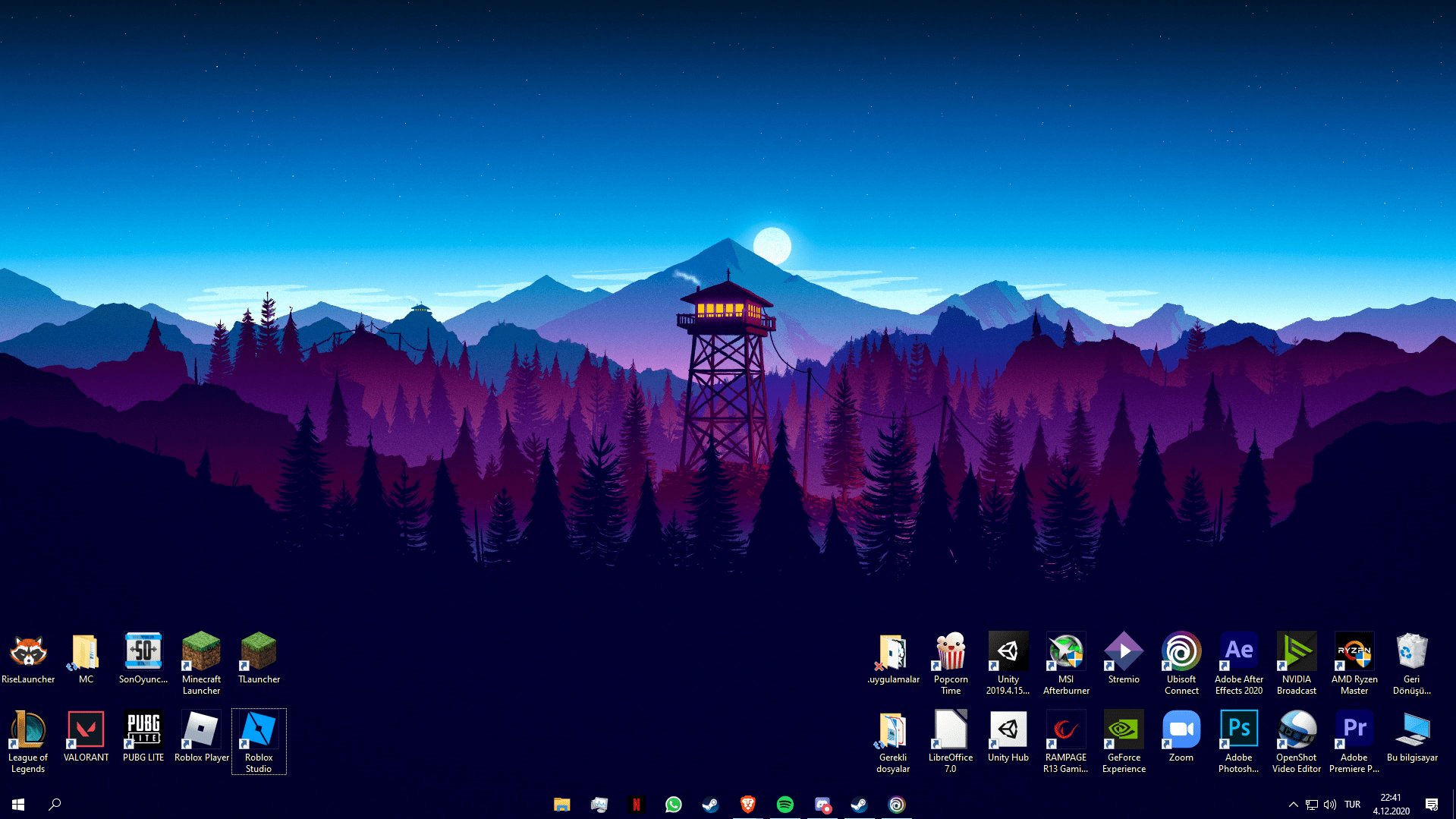Open taskbar search with the magnifier
The width and height of the screenshot is (1456, 819).
click(x=55, y=804)
